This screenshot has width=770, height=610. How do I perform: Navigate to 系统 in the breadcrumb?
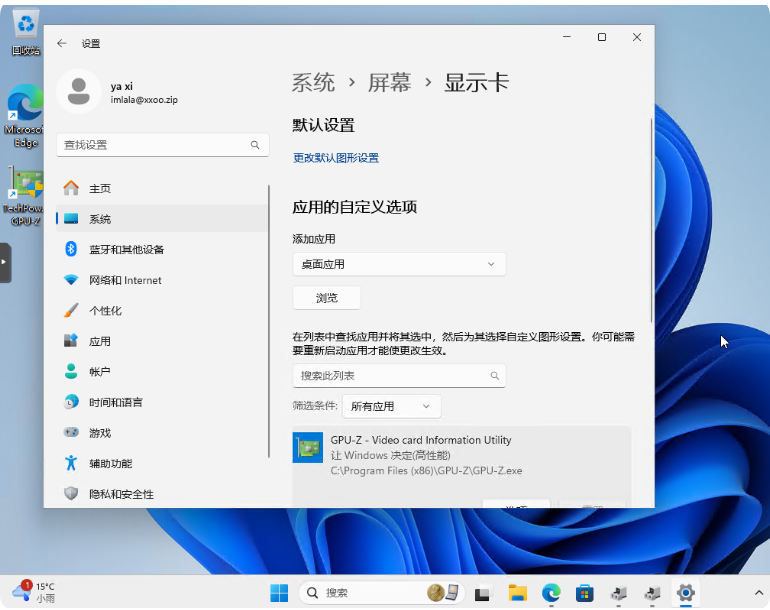(313, 83)
